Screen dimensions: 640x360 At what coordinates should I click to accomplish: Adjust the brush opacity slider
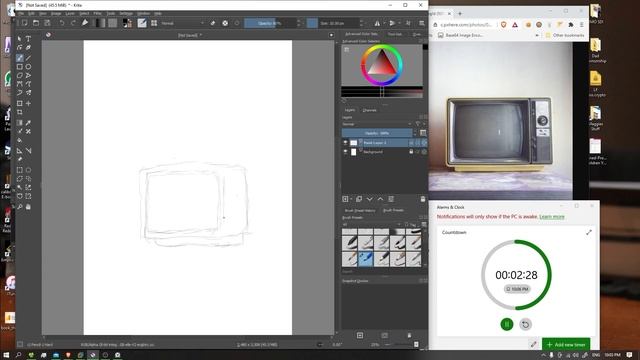click(270, 23)
